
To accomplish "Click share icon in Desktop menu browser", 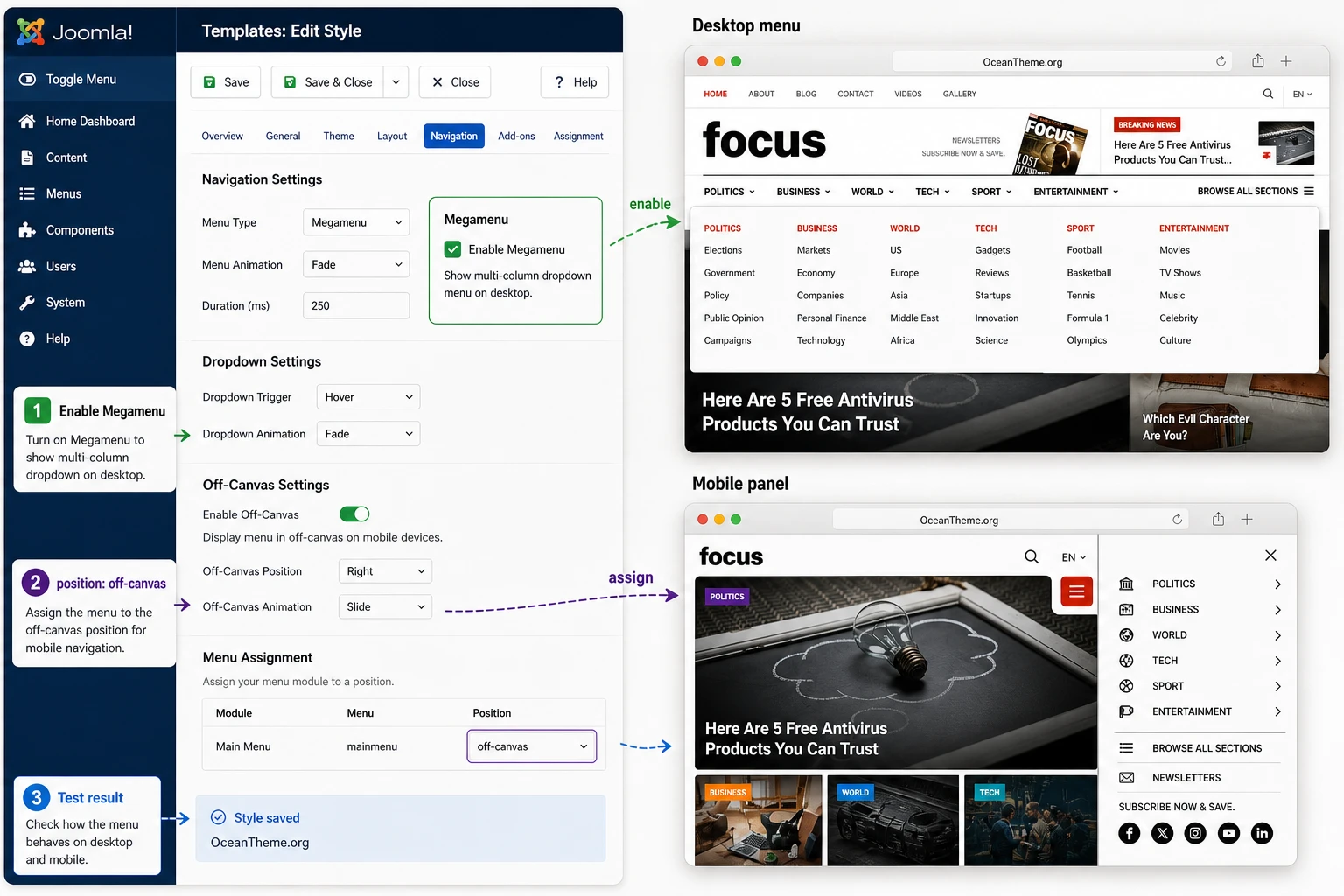I will (x=1257, y=60).
